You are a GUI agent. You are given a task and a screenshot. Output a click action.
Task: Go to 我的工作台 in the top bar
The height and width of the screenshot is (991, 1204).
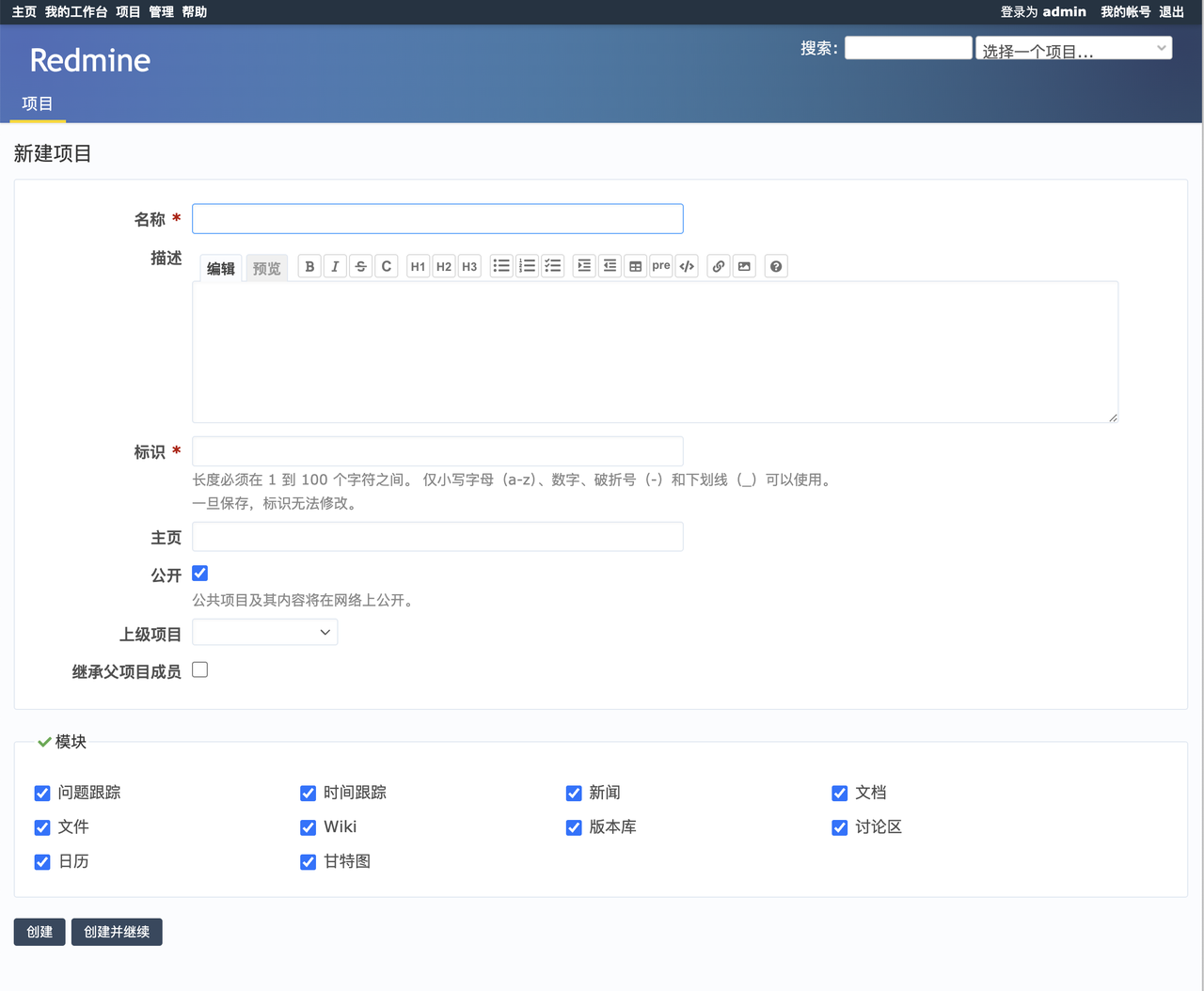74,12
